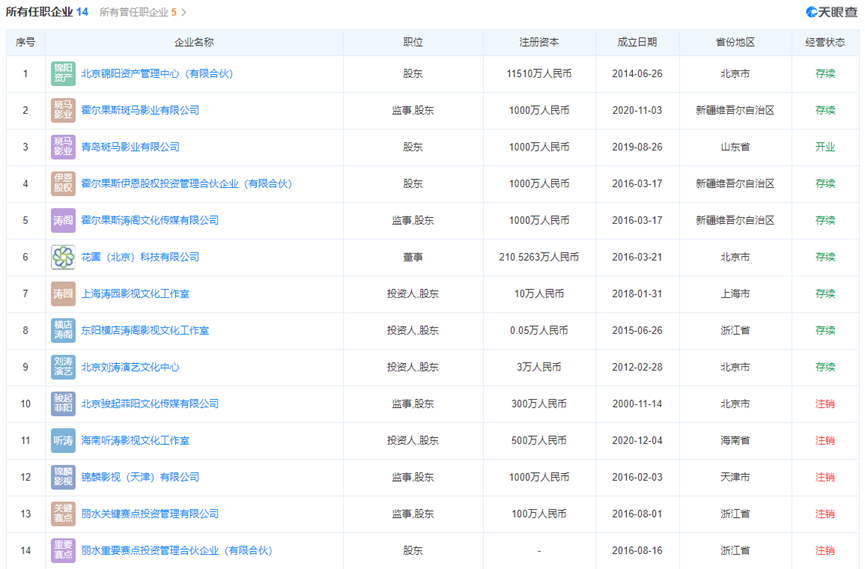
Task: Click the 注册资本 column header
Action: (x=539, y=43)
